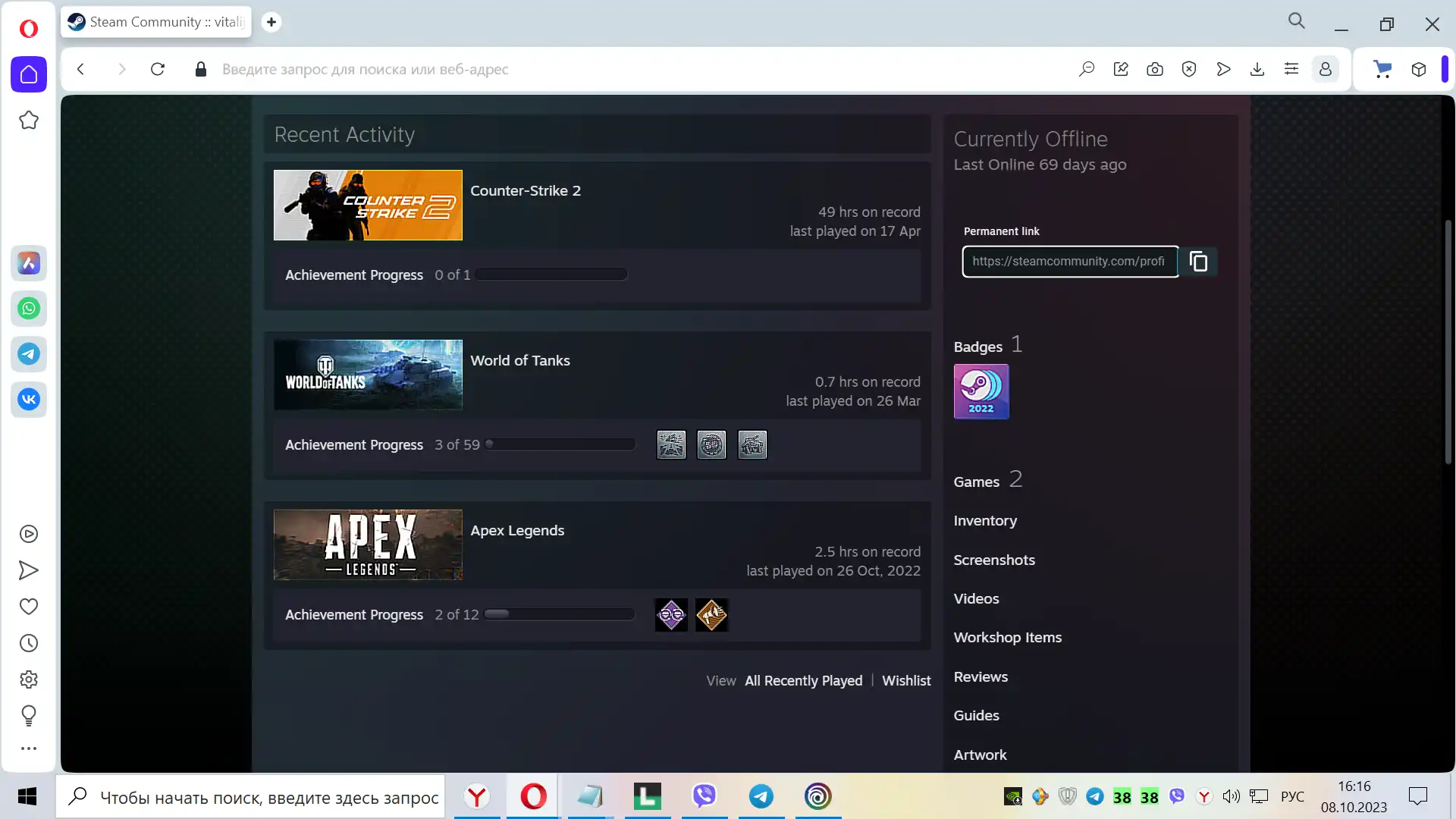The width and height of the screenshot is (1456, 819).
Task: Open Workshop Items link
Action: pos(1008,638)
